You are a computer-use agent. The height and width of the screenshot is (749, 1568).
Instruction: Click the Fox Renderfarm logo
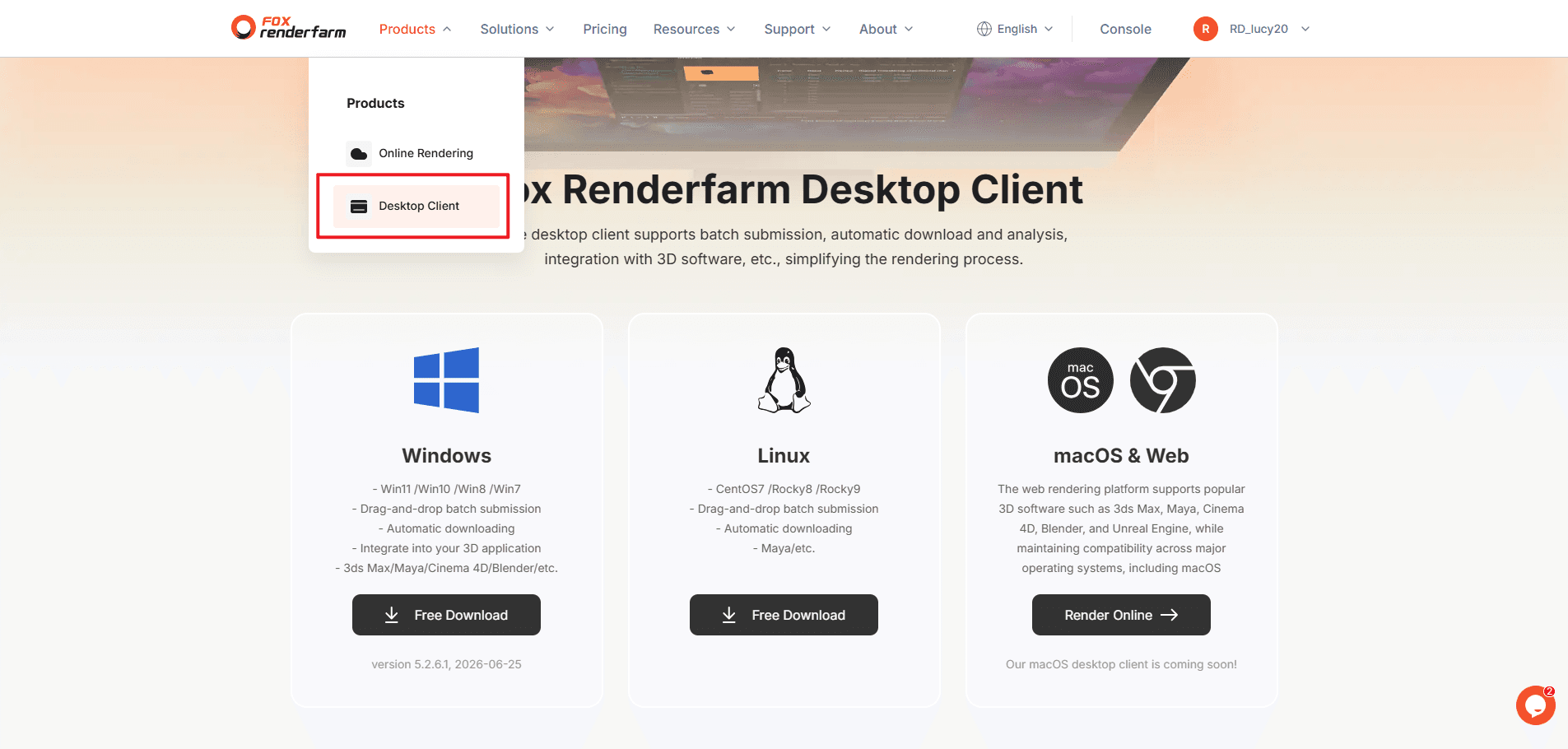pos(289,28)
